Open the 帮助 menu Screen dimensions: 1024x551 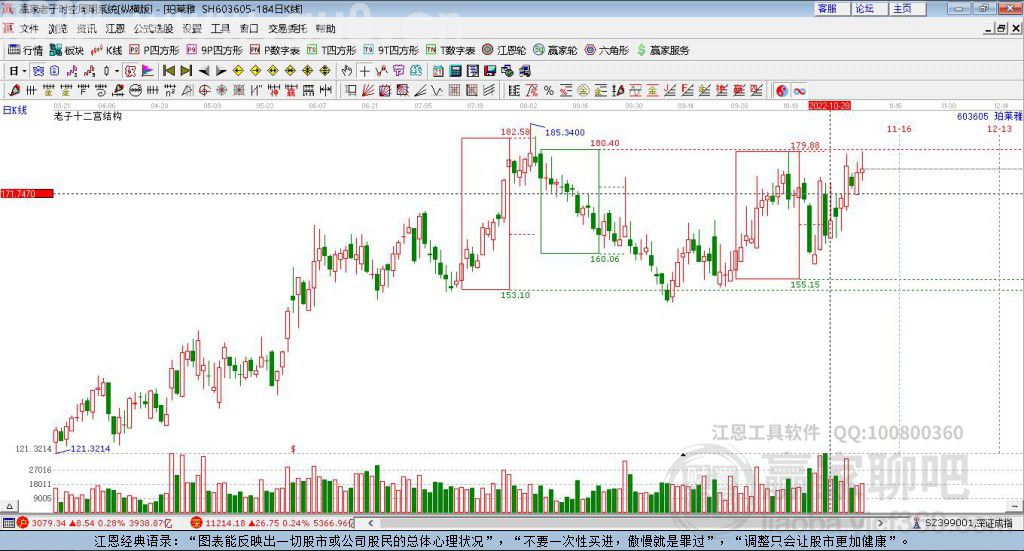coord(325,29)
